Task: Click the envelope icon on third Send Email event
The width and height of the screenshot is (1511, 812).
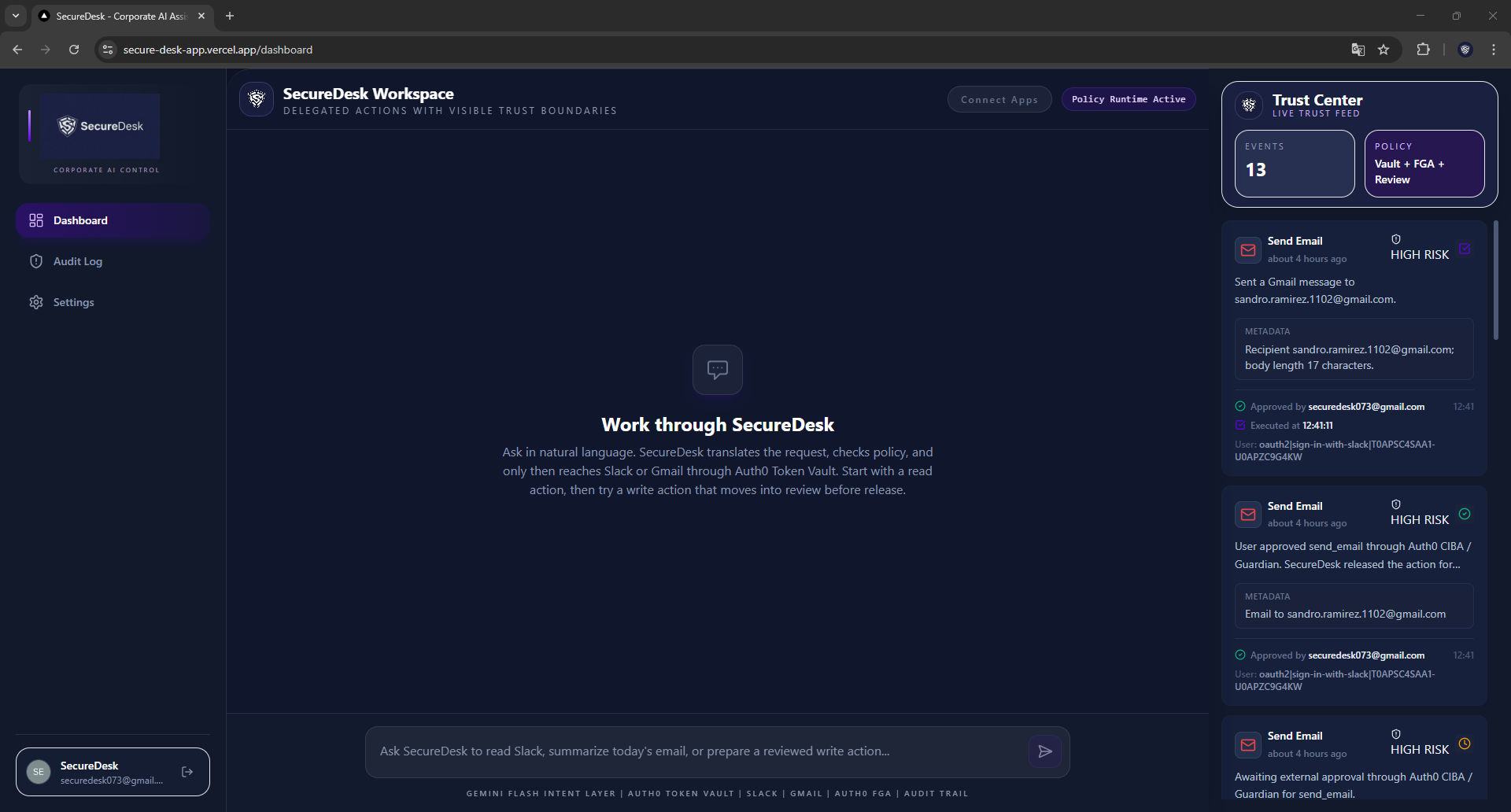Action: (1248, 744)
